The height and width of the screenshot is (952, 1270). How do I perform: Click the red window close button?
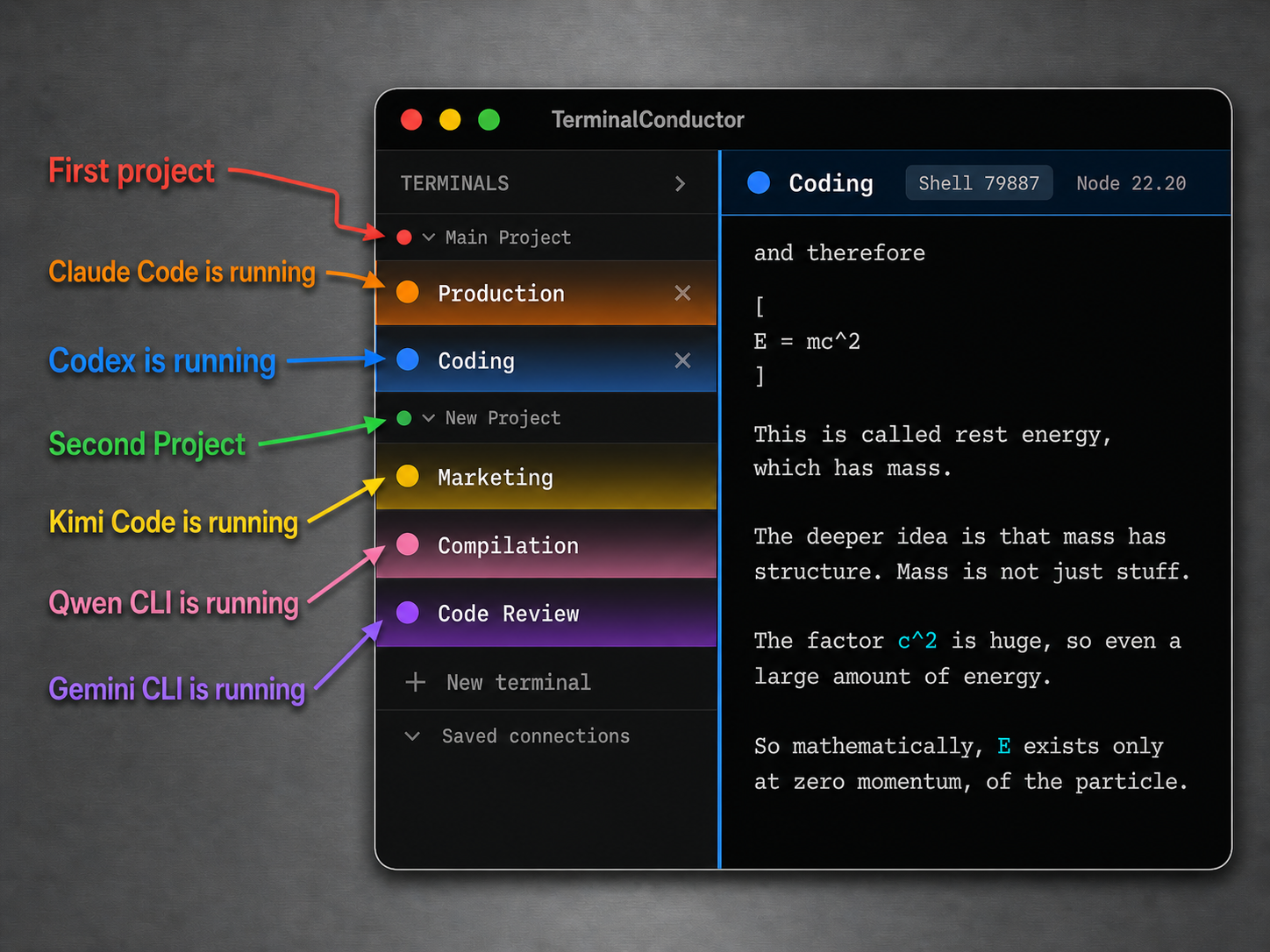(x=411, y=119)
